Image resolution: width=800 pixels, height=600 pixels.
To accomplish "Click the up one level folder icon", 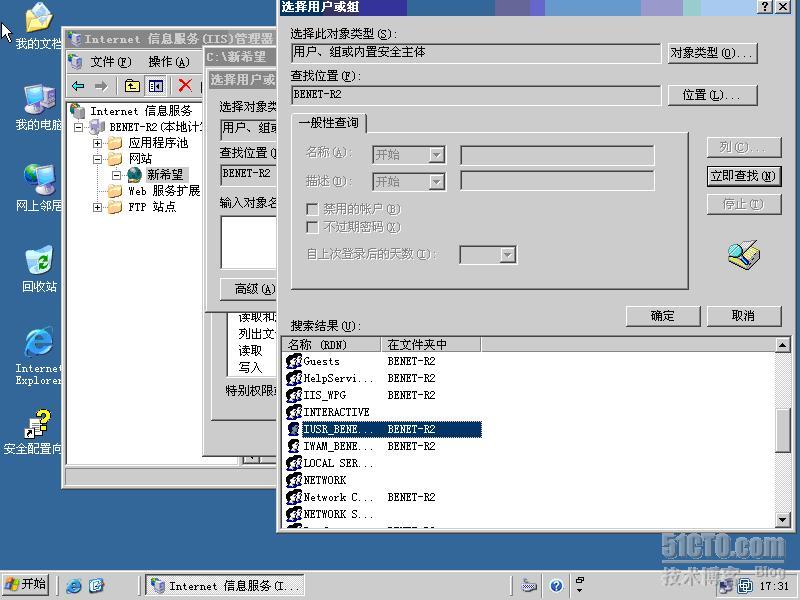I will (x=132, y=86).
